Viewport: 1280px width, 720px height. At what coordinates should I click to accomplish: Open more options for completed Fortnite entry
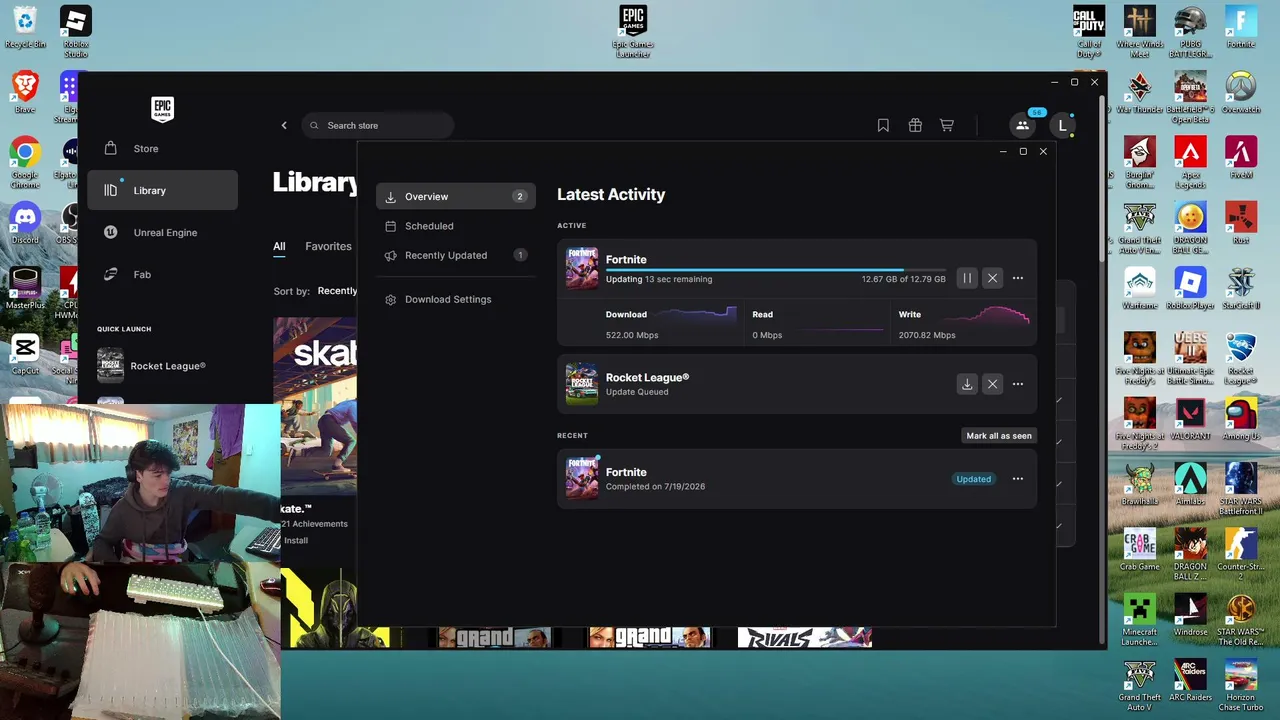pyautogui.click(x=1018, y=479)
